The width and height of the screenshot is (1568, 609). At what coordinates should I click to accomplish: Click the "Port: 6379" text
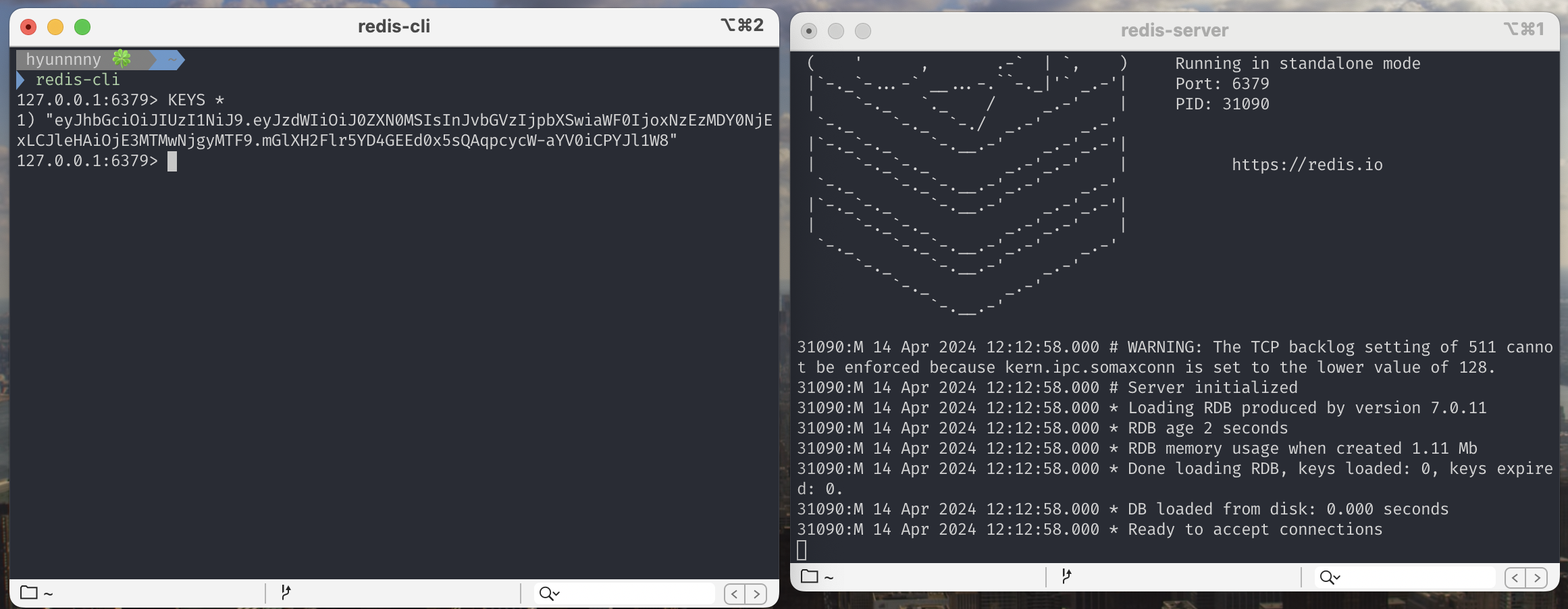pos(1222,84)
